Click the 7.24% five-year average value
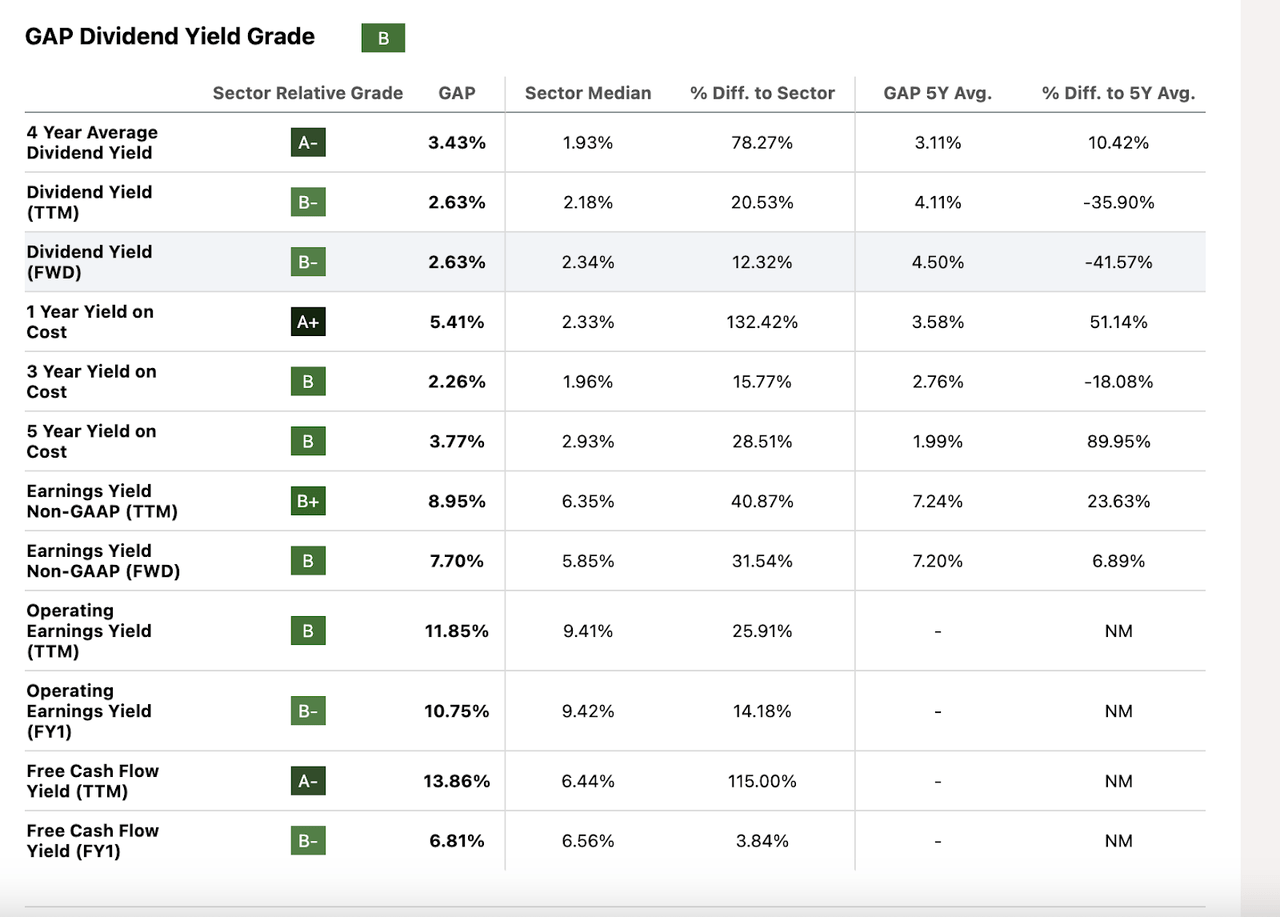1280x917 pixels. (x=937, y=501)
